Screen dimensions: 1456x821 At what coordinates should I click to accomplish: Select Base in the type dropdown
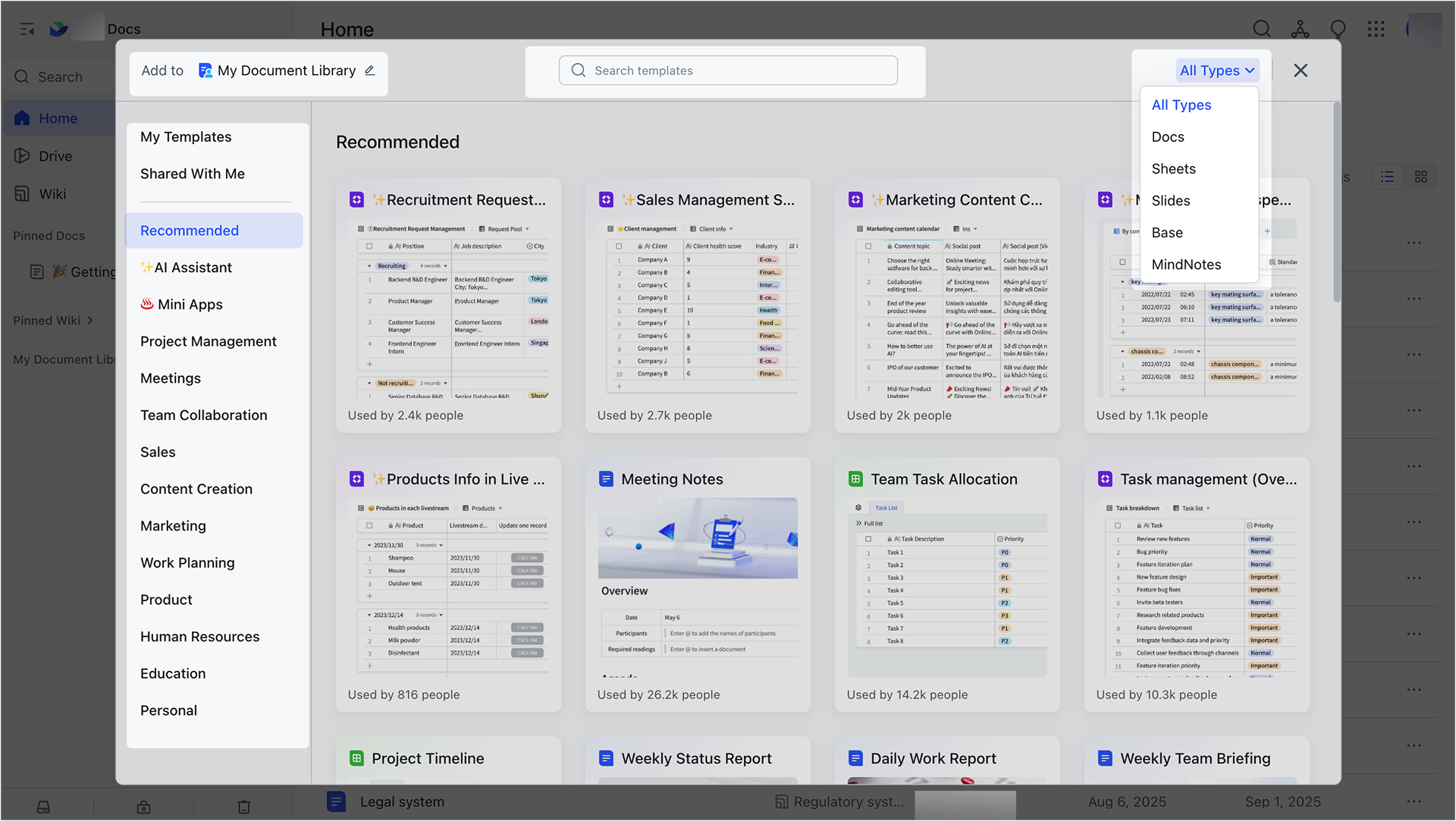pyautogui.click(x=1199, y=233)
